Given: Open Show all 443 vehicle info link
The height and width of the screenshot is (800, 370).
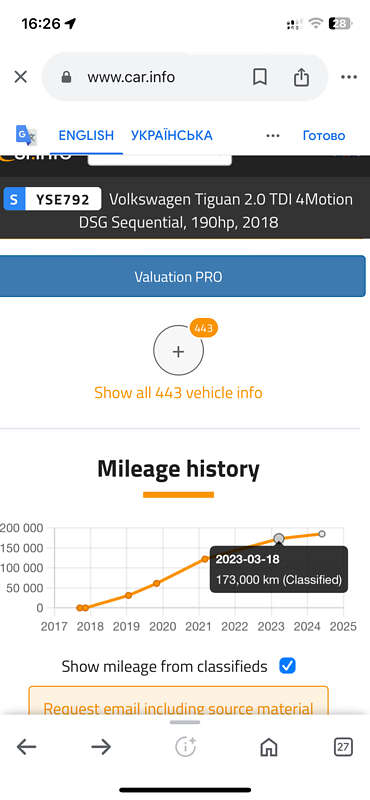Looking at the screenshot, I should point(178,393).
